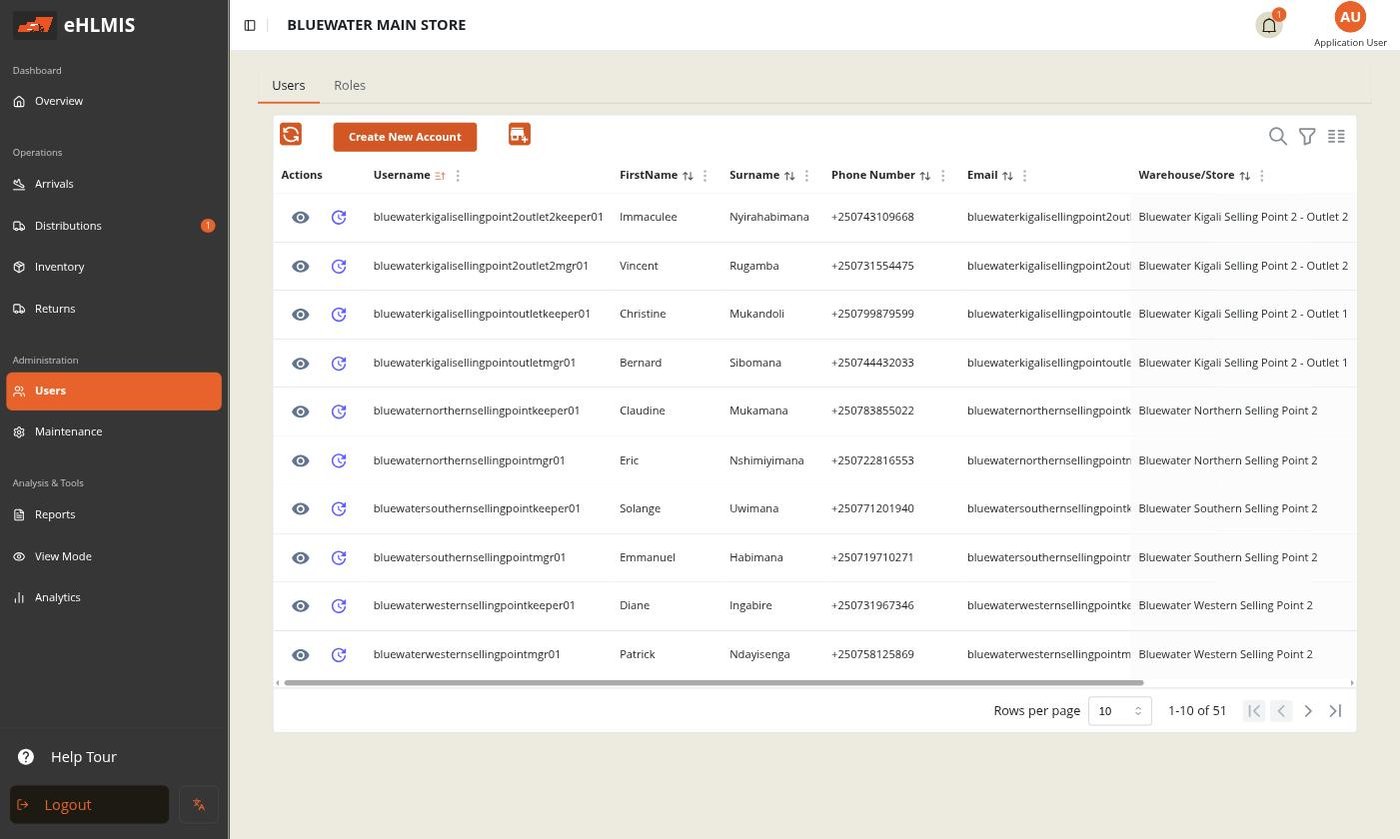Click reset icon for bluewaternorthernsellingpointkeeper01

pos(339,411)
